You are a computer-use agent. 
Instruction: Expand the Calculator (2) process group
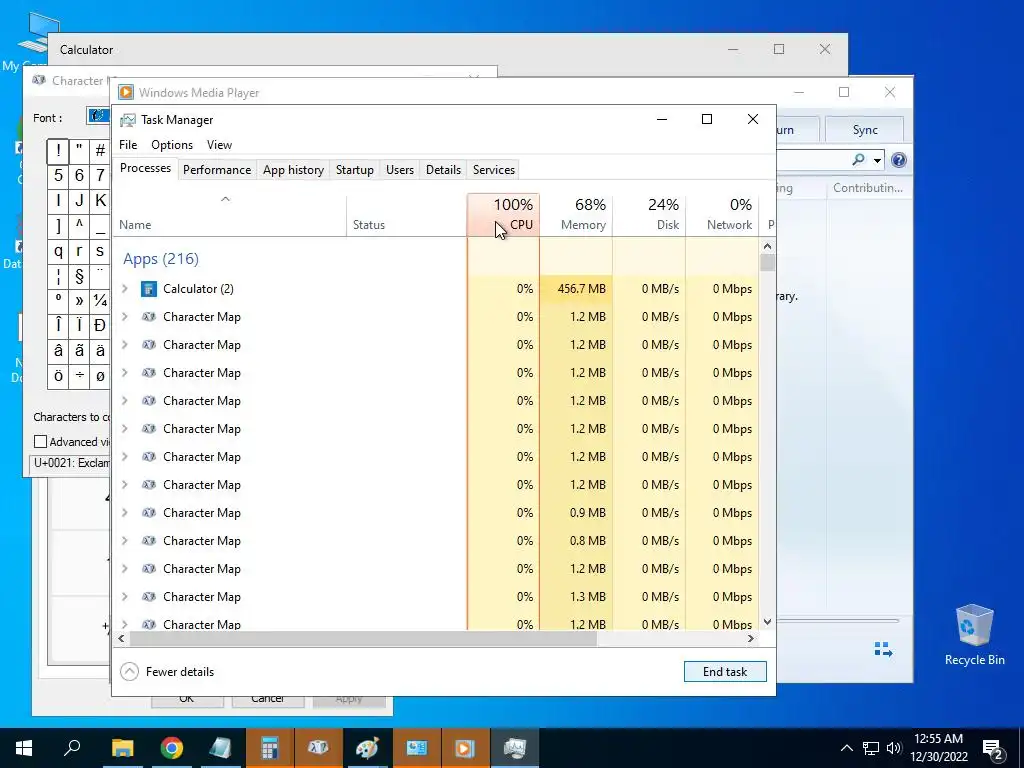pos(125,289)
